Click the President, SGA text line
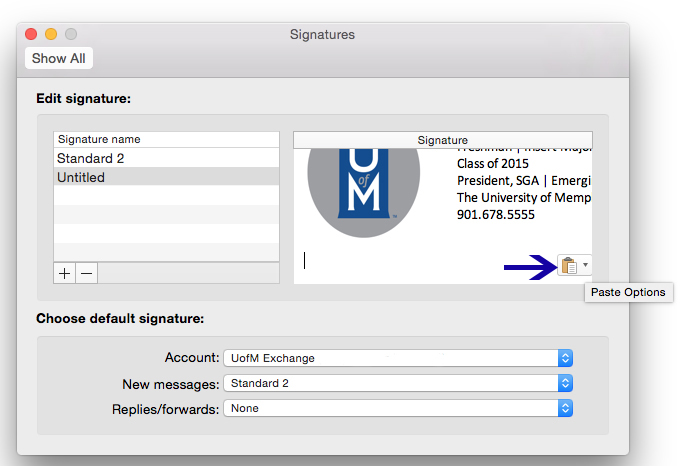The image size is (687, 466). tap(523, 180)
